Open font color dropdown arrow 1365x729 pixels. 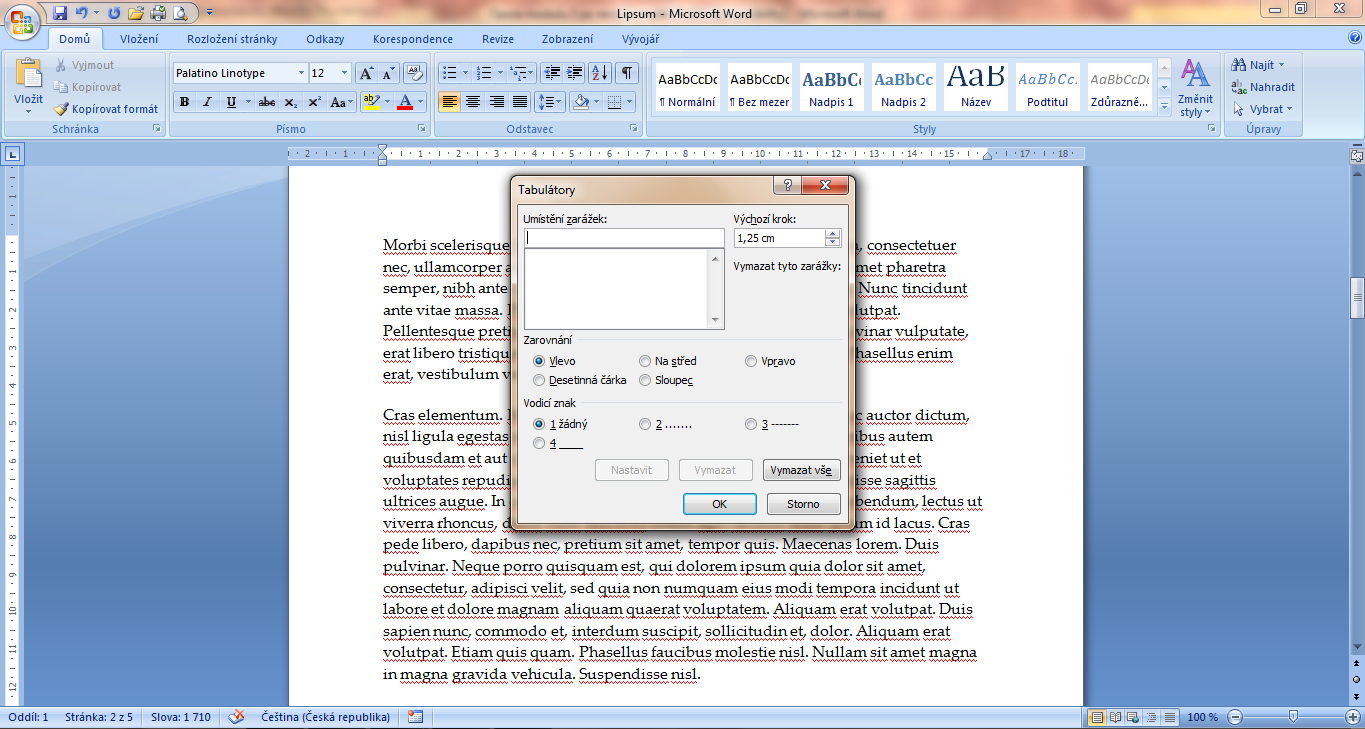(421, 102)
